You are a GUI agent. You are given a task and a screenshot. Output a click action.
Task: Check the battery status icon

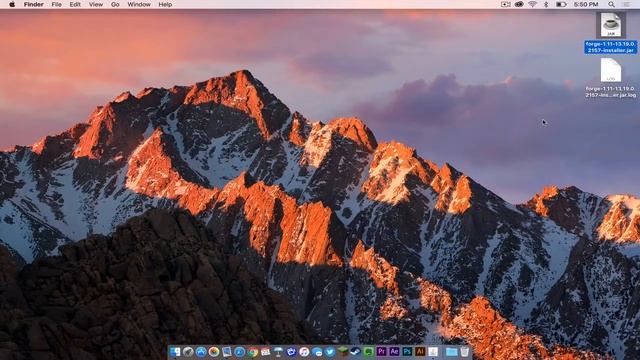[x=561, y=4]
